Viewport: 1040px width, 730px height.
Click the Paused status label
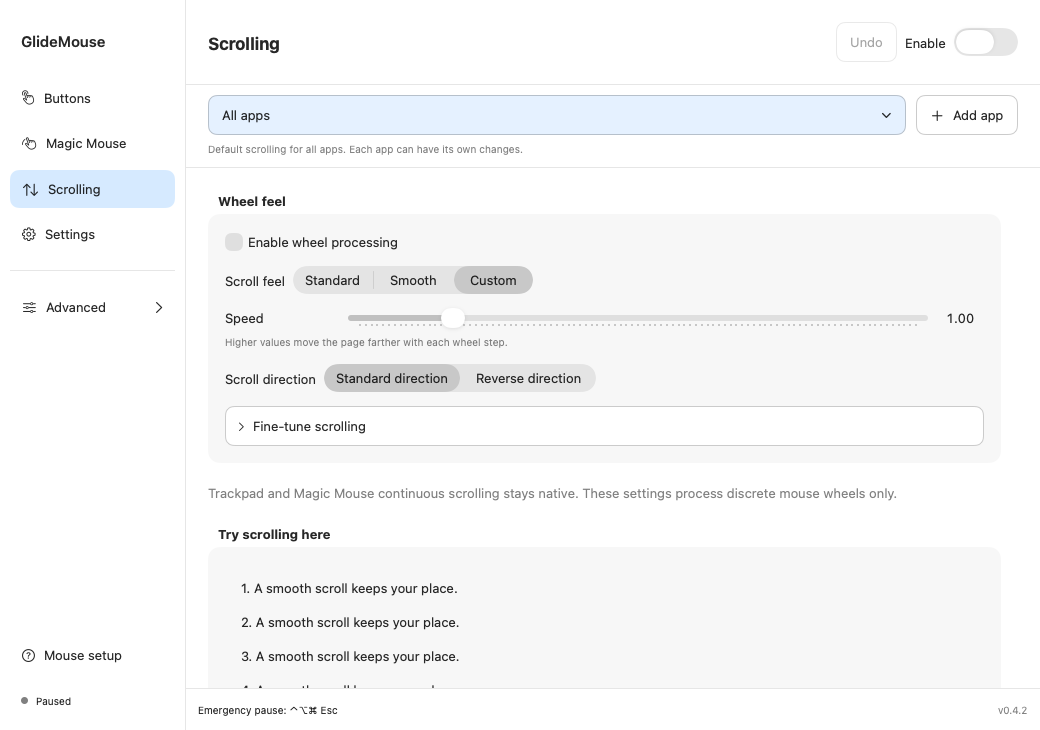click(x=53, y=701)
